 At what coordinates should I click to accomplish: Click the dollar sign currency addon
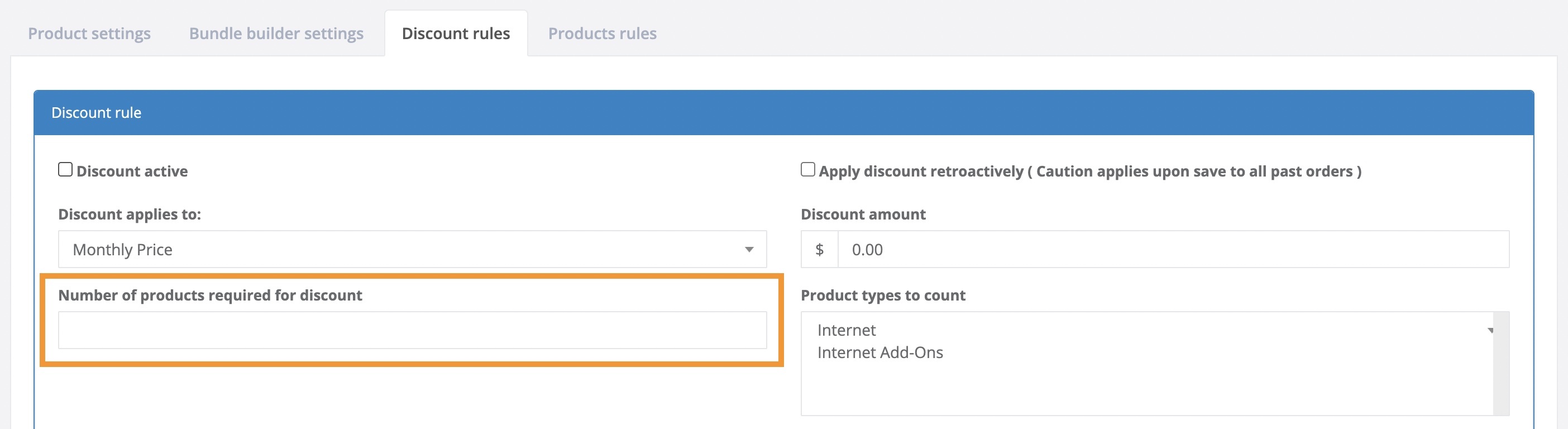(819, 250)
